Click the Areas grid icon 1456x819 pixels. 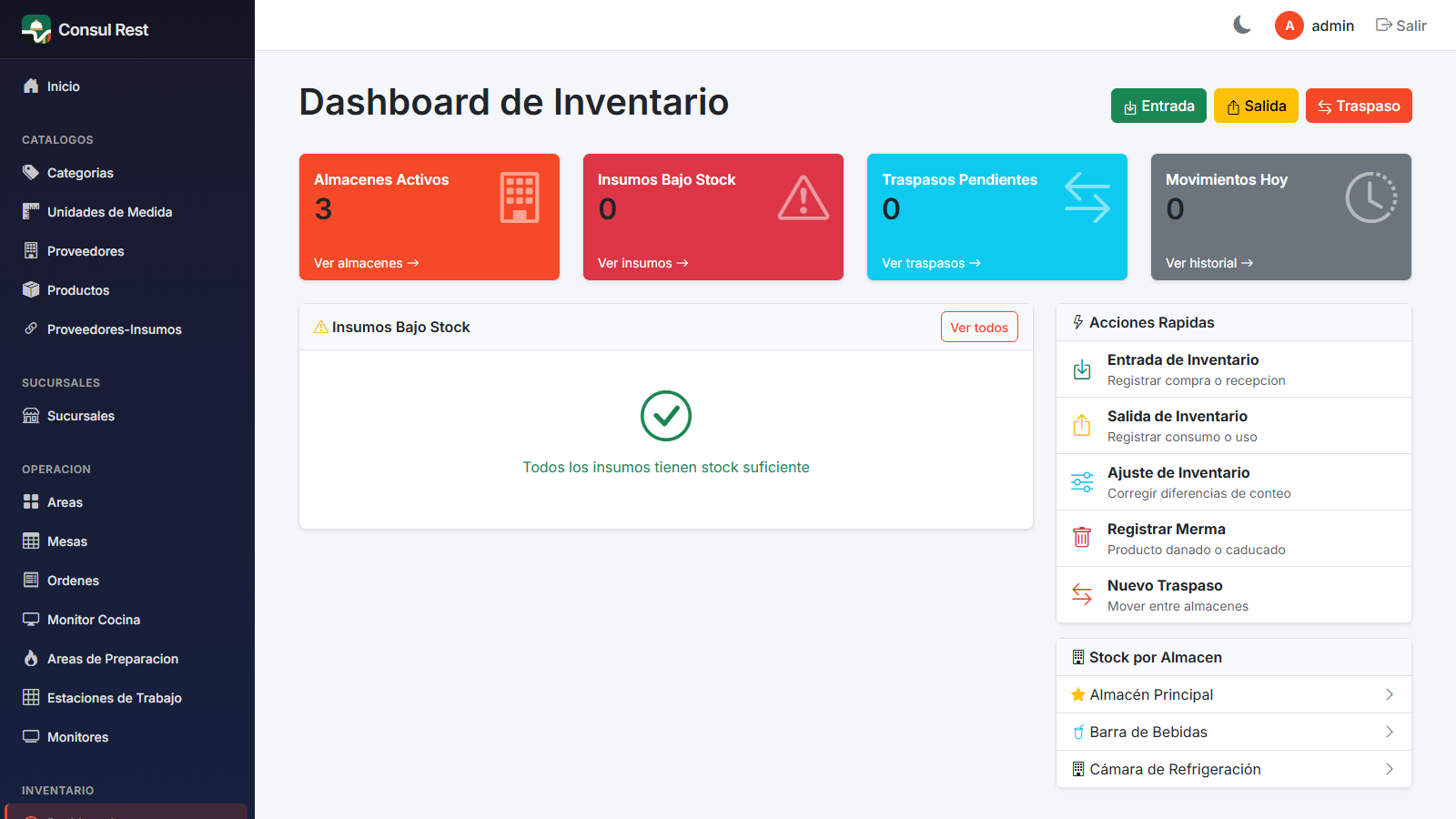point(31,501)
